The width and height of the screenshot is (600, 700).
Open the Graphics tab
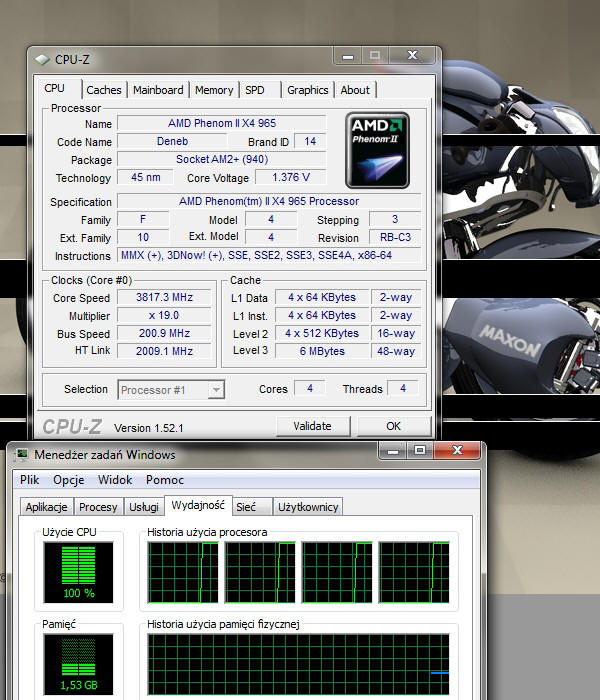pos(308,90)
